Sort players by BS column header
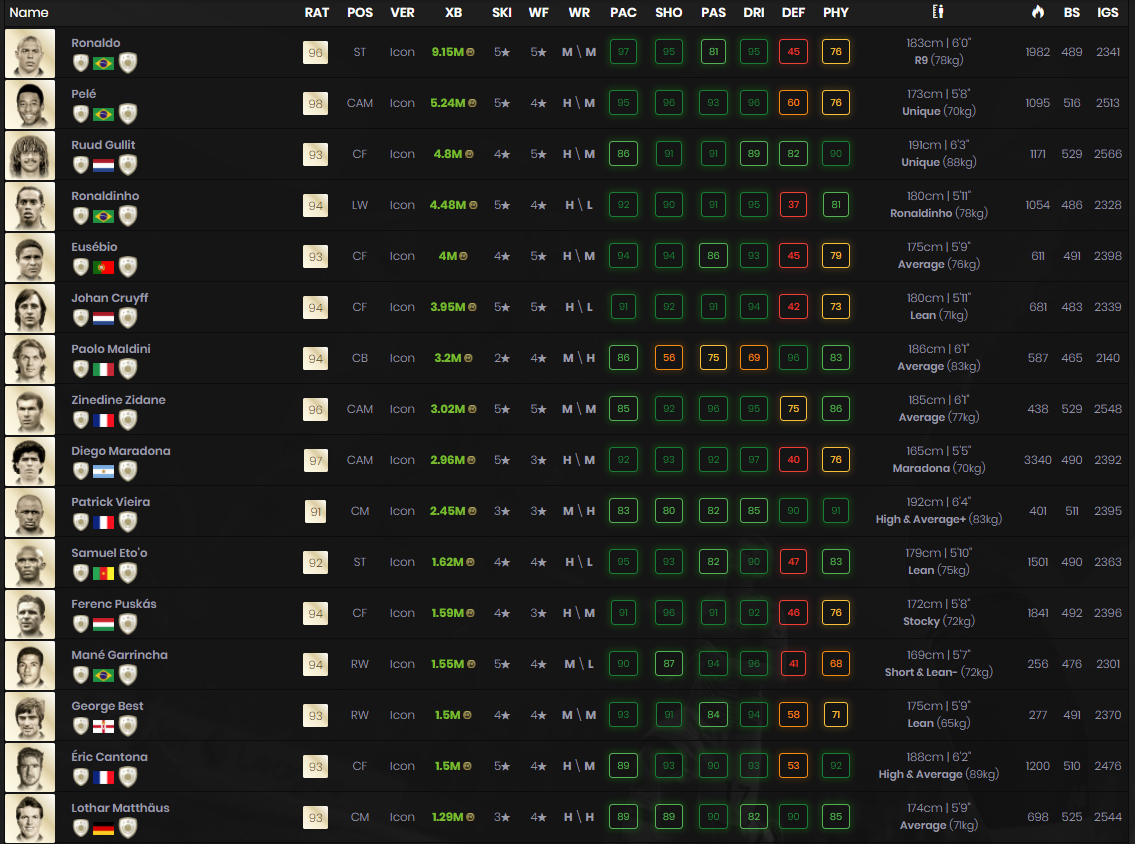Screen dimensions: 1135x844 1072,12
